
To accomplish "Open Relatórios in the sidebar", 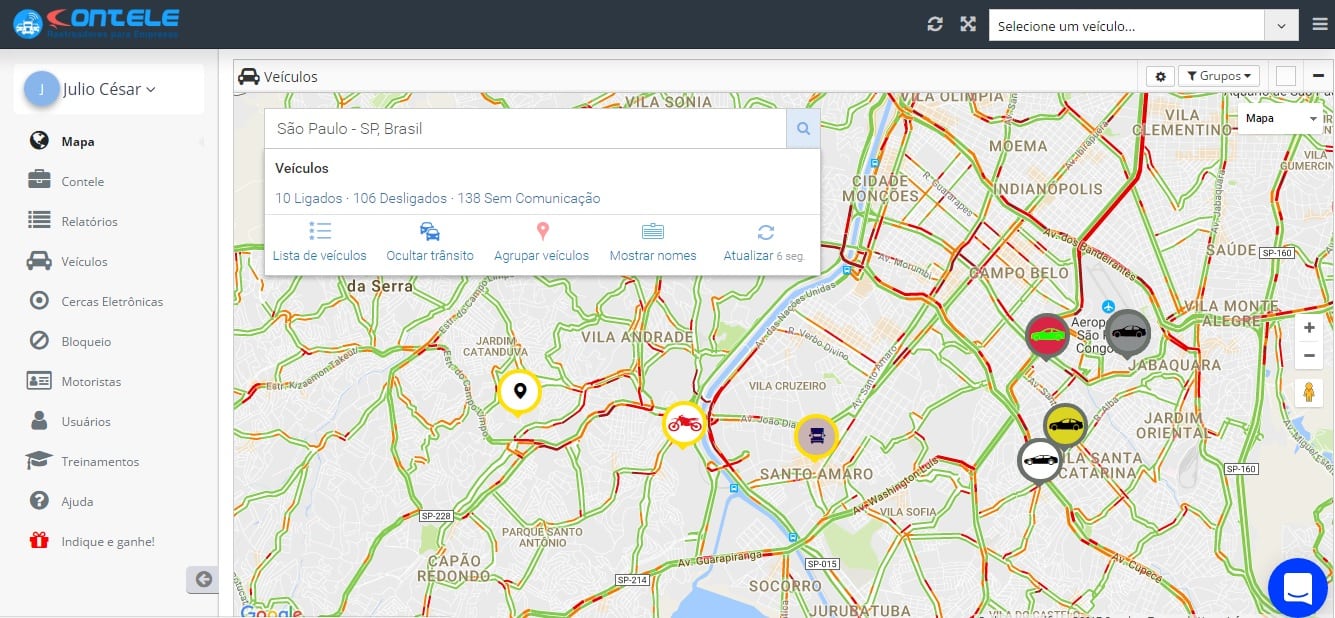I will click(x=89, y=221).
